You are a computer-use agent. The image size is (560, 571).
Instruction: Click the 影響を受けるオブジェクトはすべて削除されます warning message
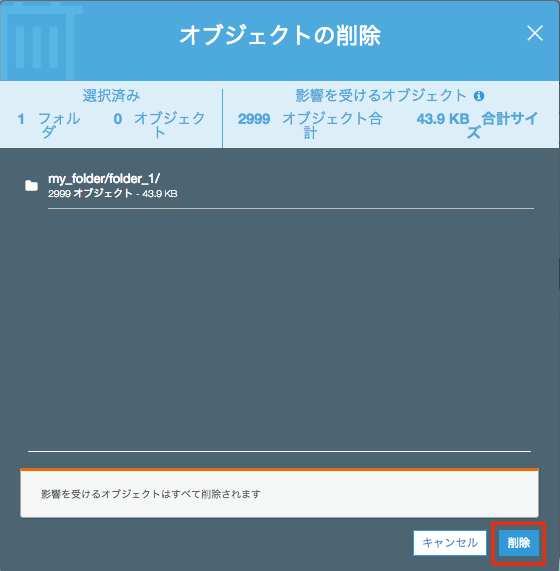pyautogui.click(x=151, y=494)
